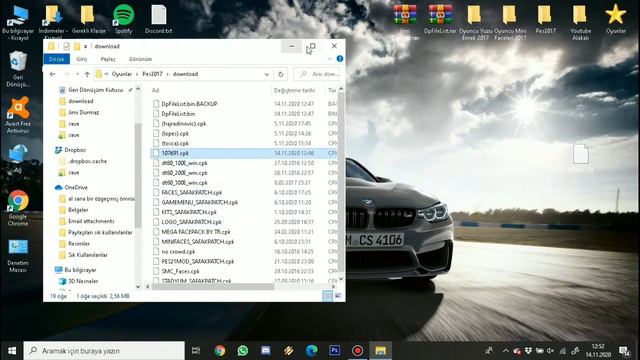Click the taskbar clock showing 12:52
640x360 pixels.
coord(598,351)
